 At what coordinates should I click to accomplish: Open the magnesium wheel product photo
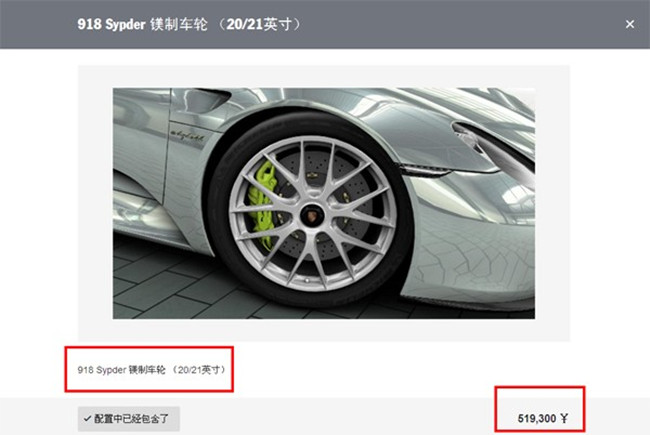324,203
